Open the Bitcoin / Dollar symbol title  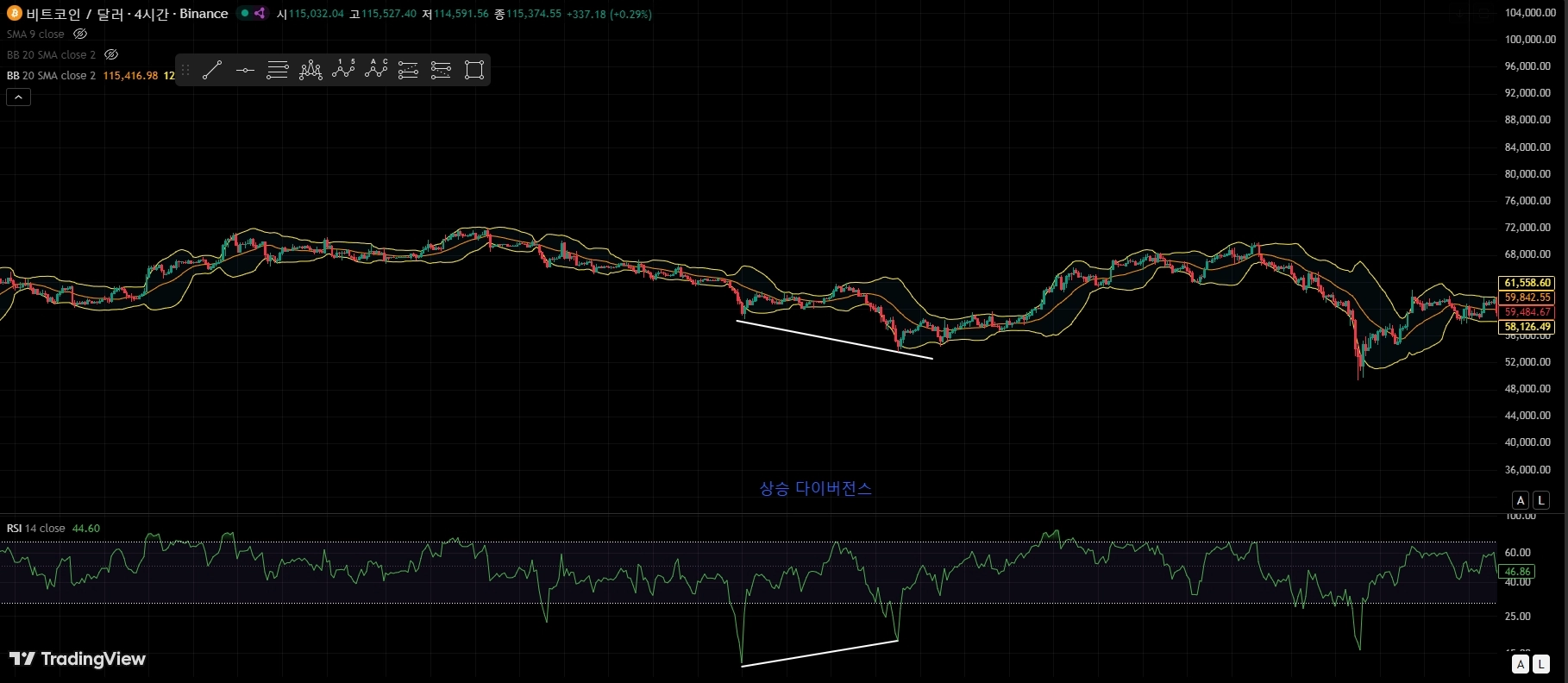127,14
